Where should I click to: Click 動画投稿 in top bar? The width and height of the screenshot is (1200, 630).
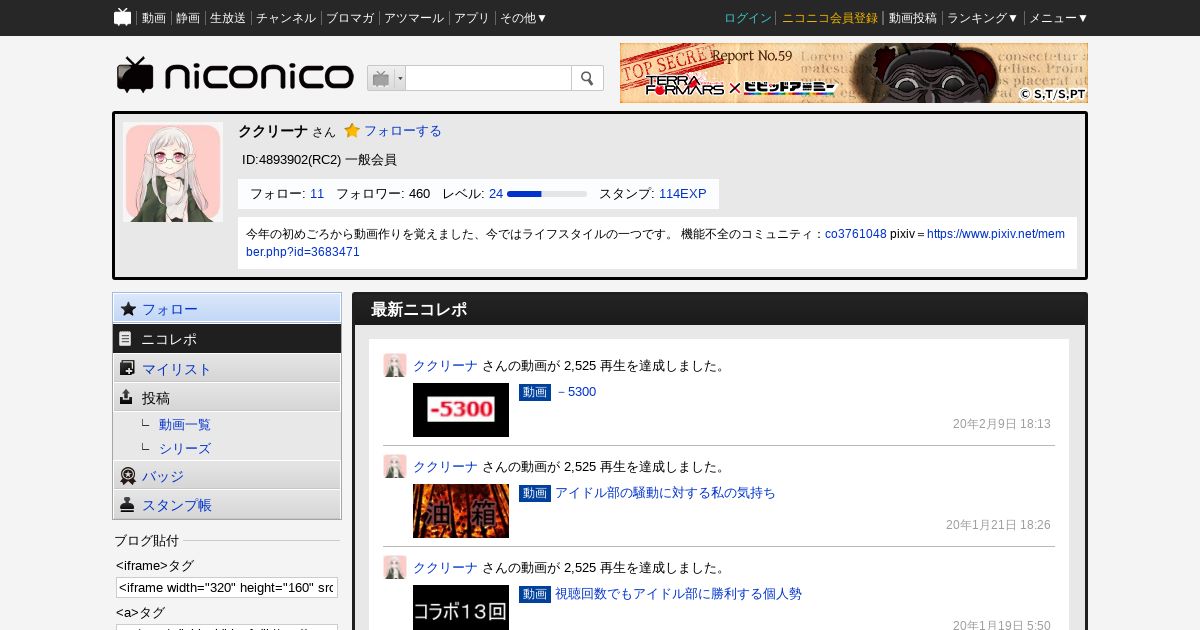coord(913,18)
